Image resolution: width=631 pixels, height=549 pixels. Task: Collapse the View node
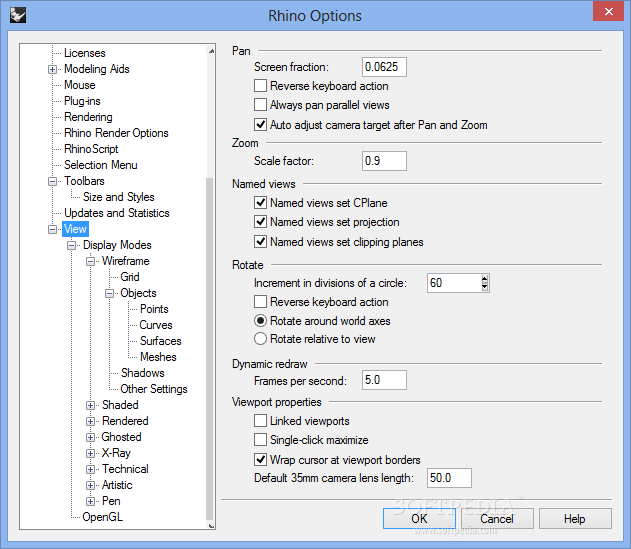52,229
